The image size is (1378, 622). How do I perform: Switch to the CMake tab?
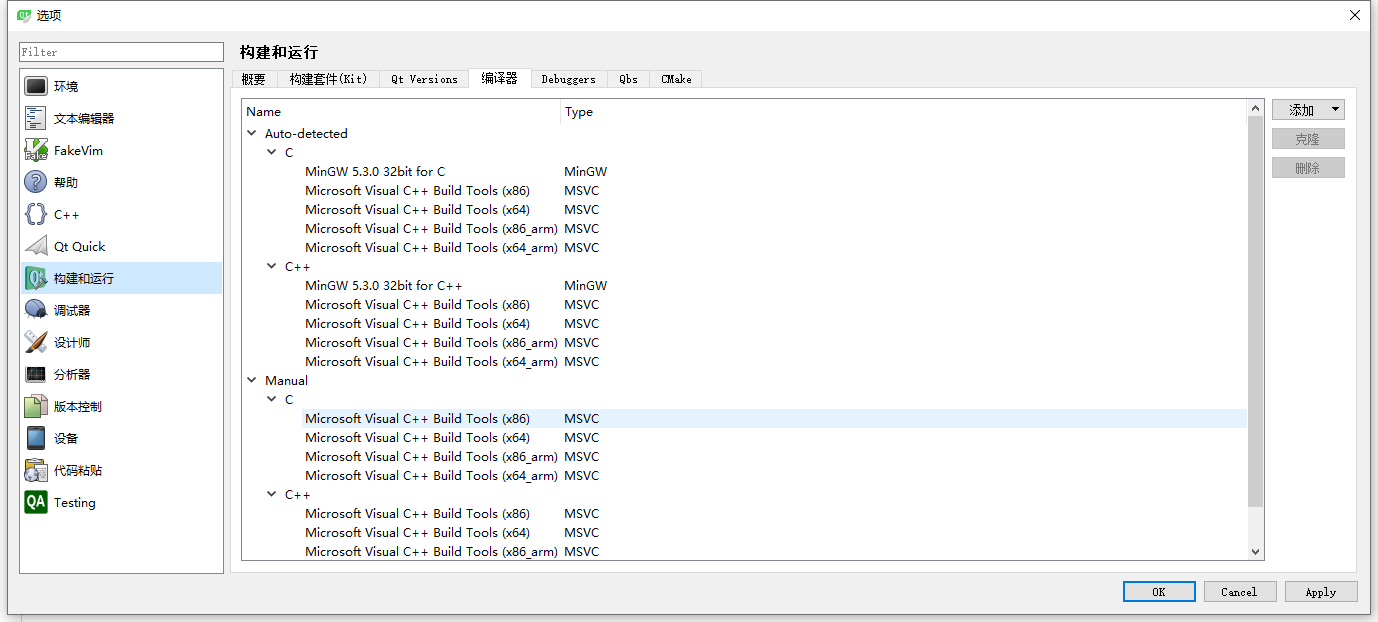pos(675,79)
